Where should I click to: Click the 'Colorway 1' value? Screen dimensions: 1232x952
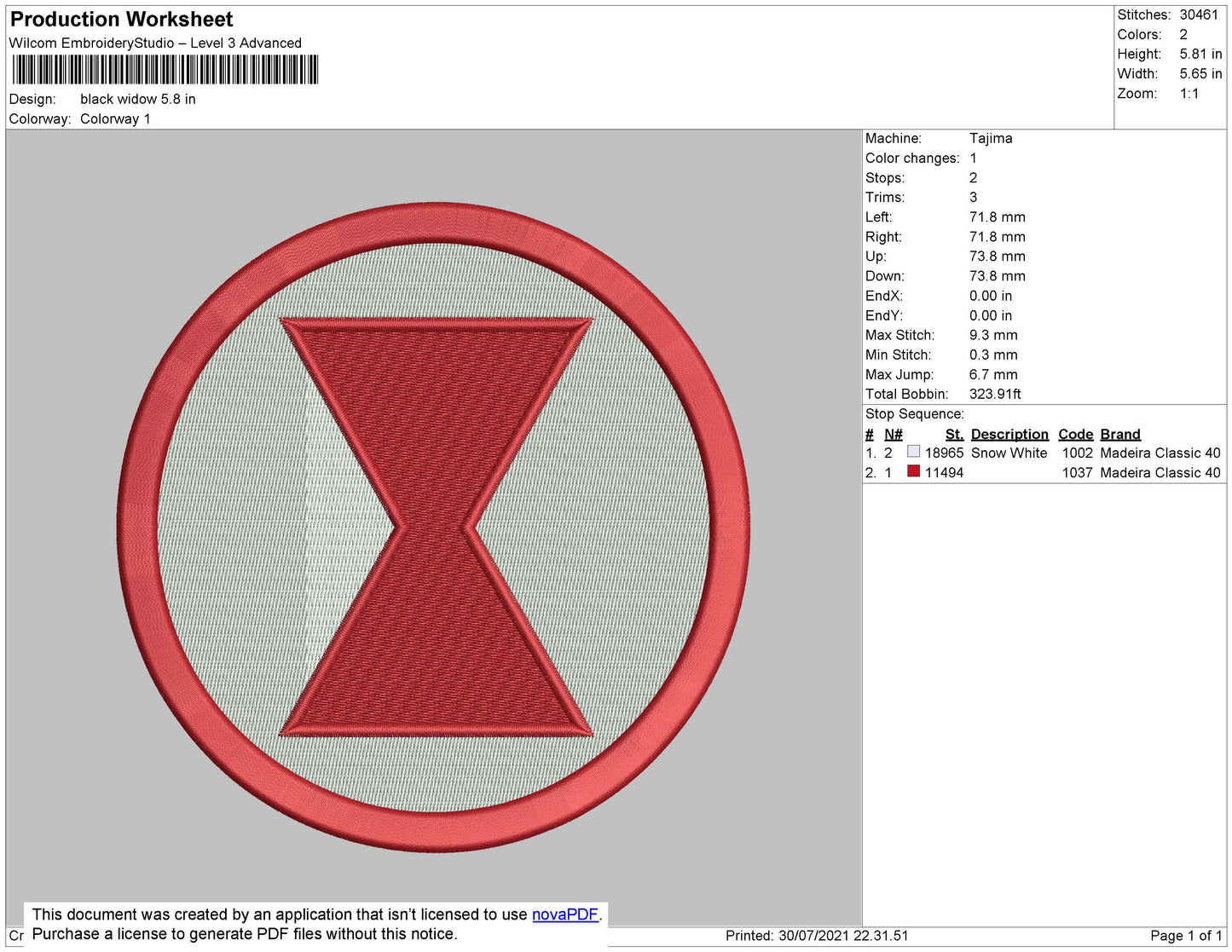[x=115, y=119]
